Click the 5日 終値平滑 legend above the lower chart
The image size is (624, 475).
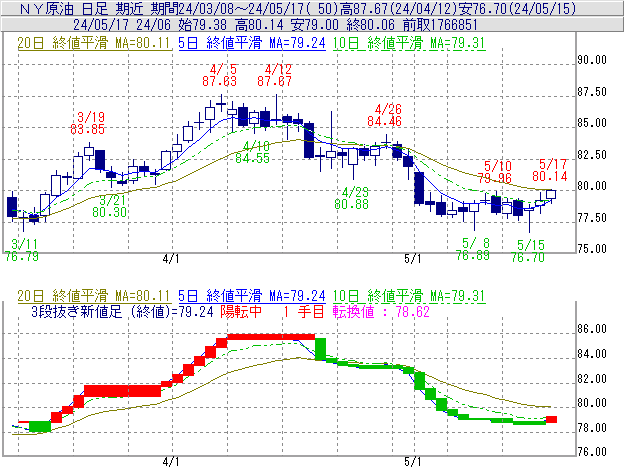click(252, 296)
